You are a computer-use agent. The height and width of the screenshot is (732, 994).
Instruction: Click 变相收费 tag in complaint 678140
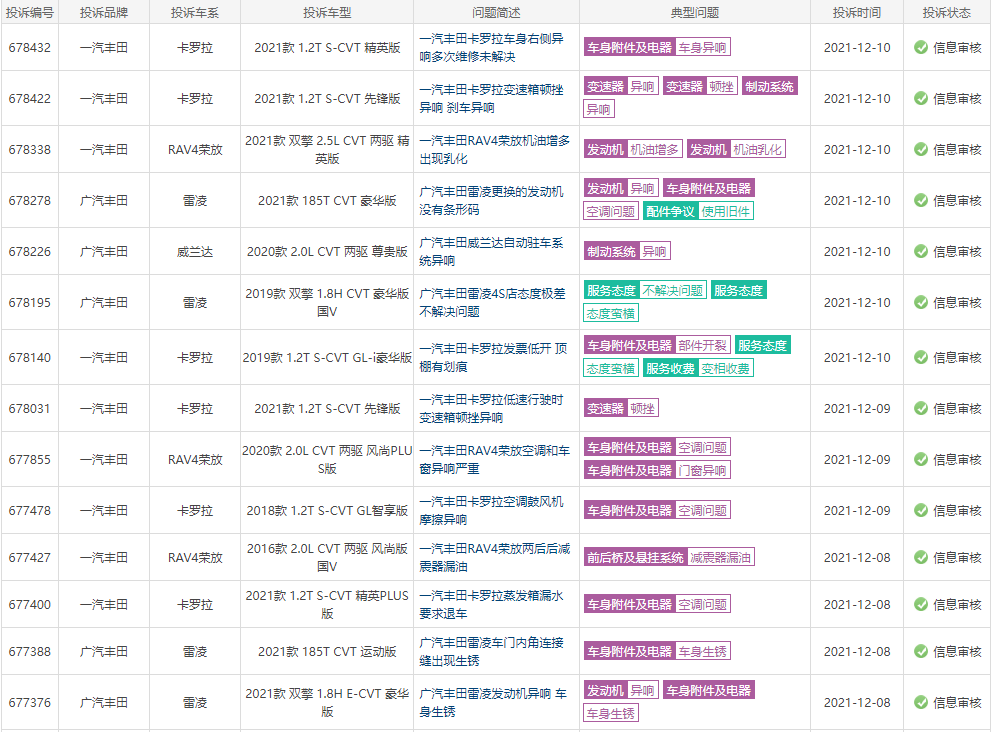726,369
